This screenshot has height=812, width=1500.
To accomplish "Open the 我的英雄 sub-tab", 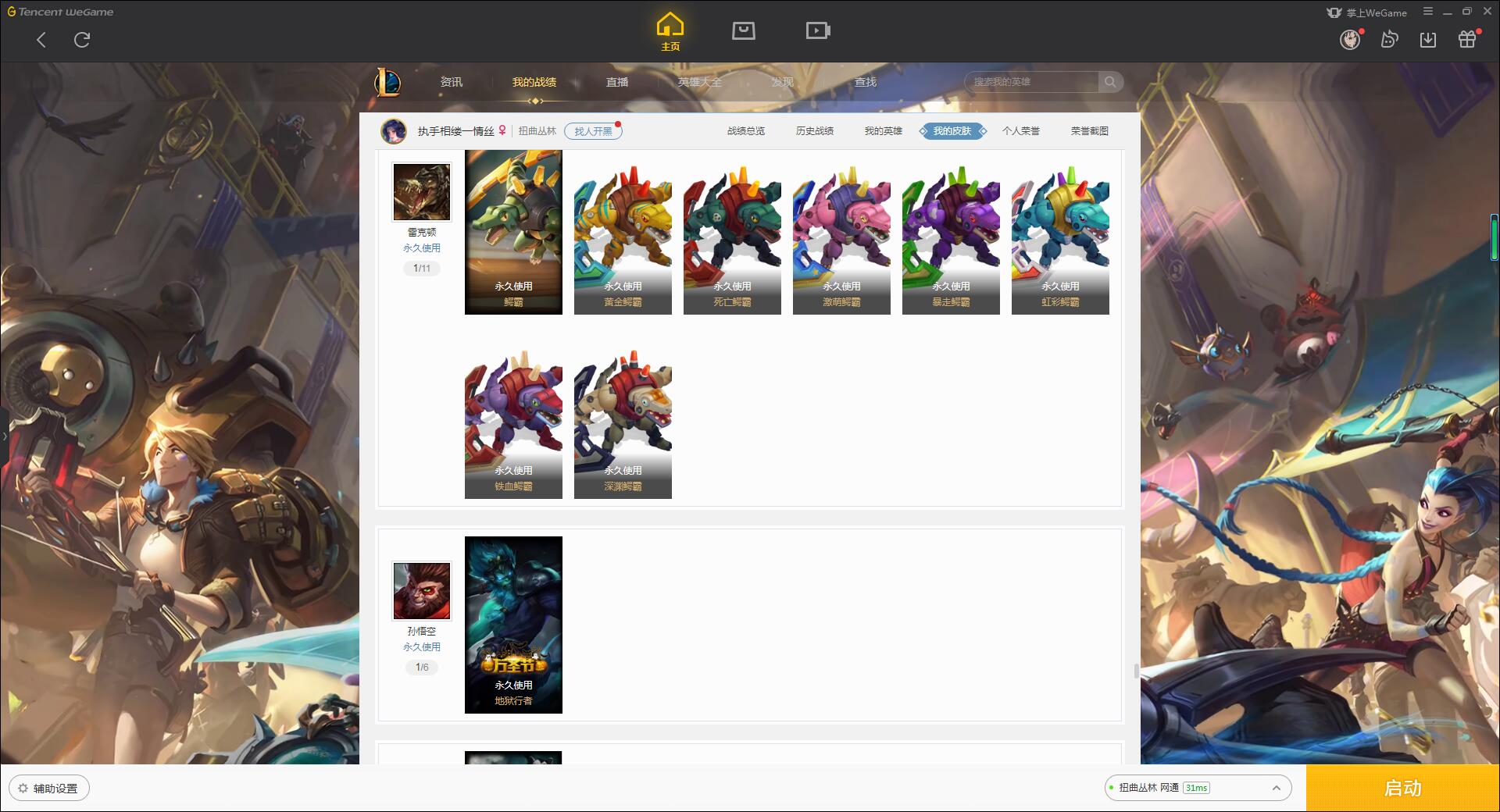I will coord(884,131).
